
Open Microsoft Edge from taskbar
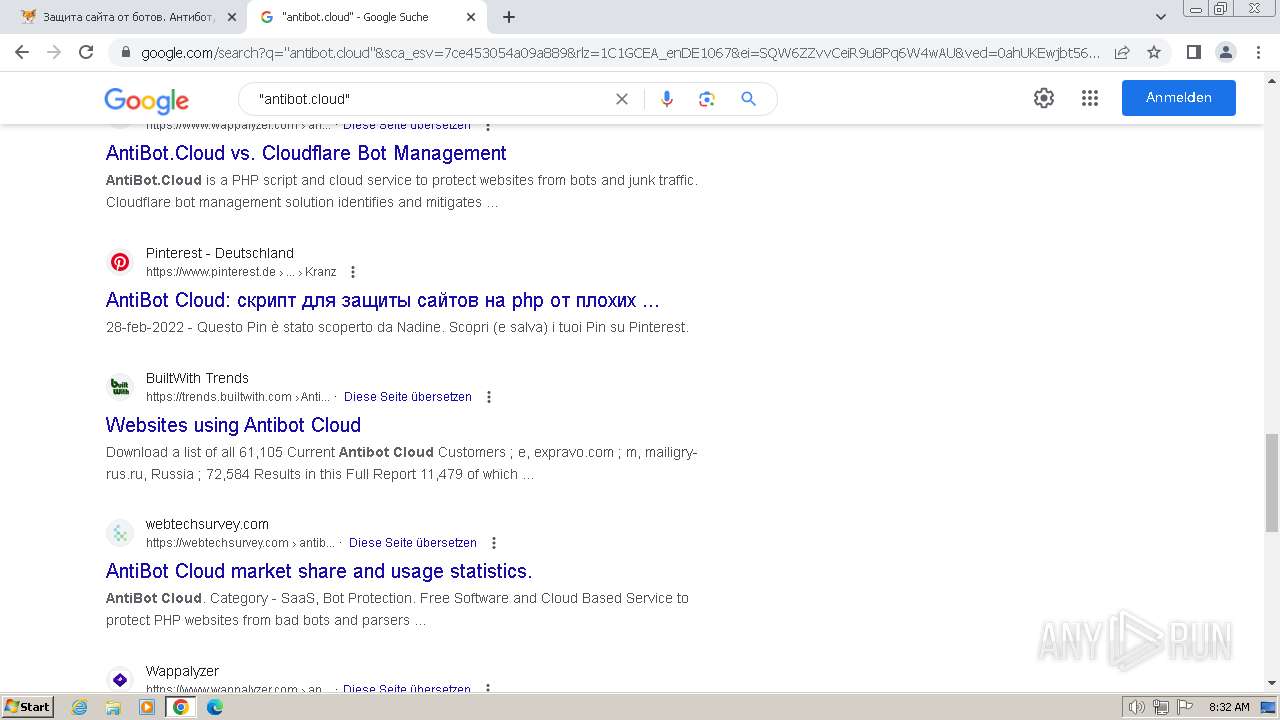(x=215, y=707)
